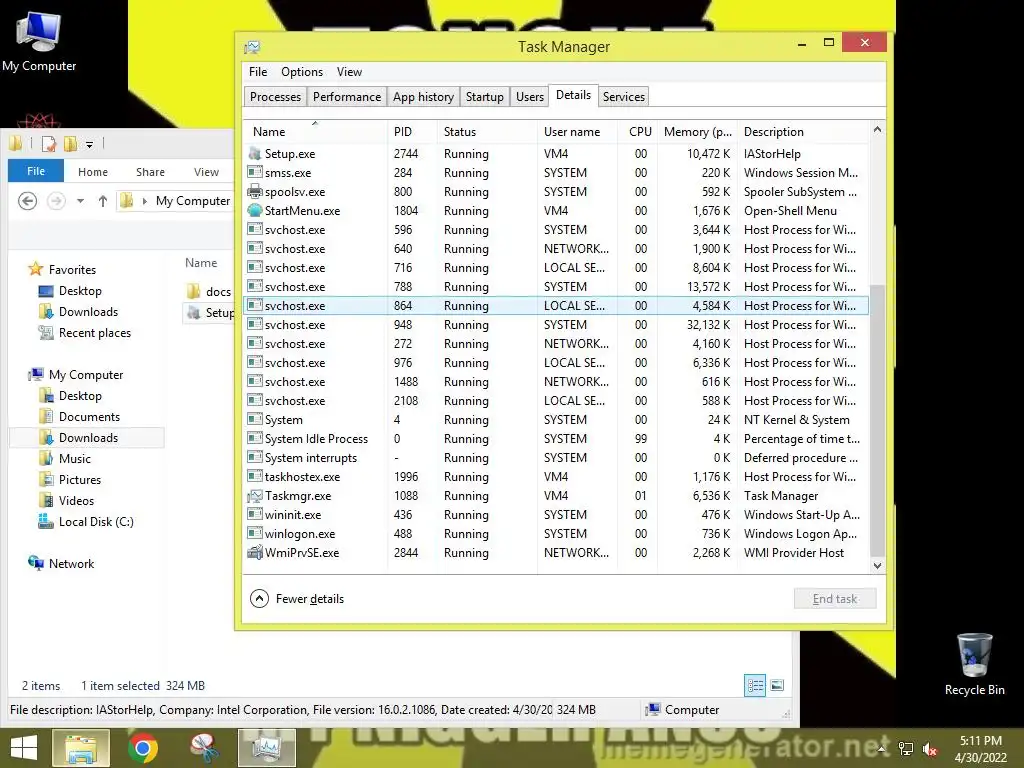Screen dimensions: 1024x768
Task: Sort processes by the CPU column header
Action: coord(638,131)
